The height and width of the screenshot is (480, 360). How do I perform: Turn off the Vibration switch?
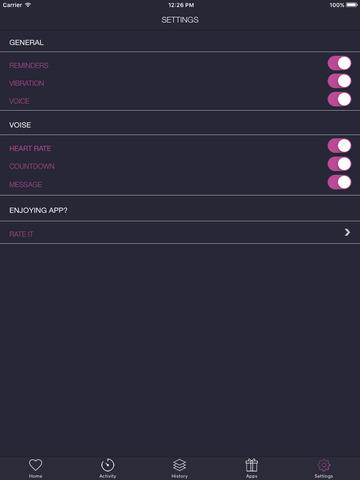click(x=339, y=81)
